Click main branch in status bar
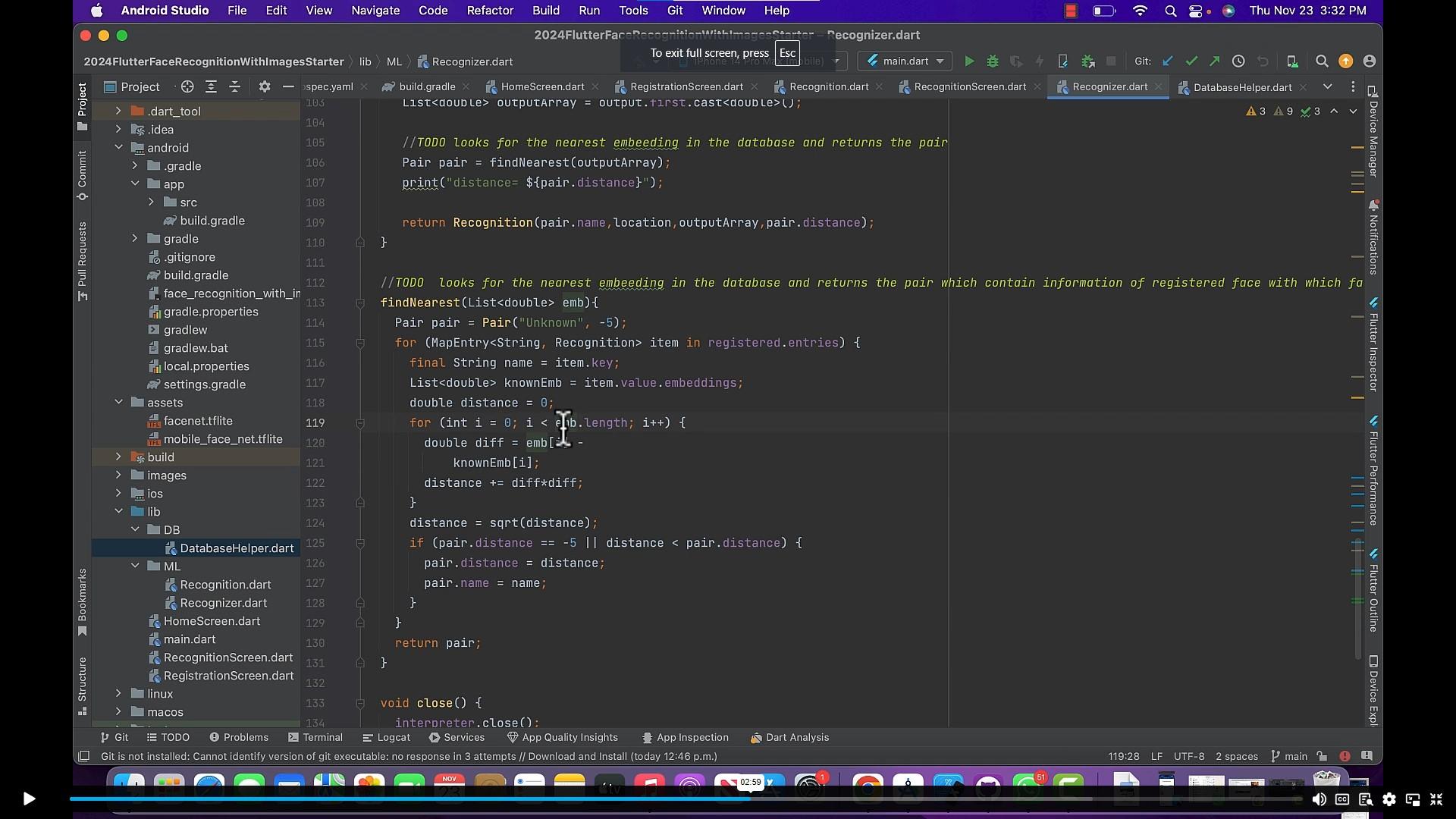1456x819 pixels. (1289, 756)
